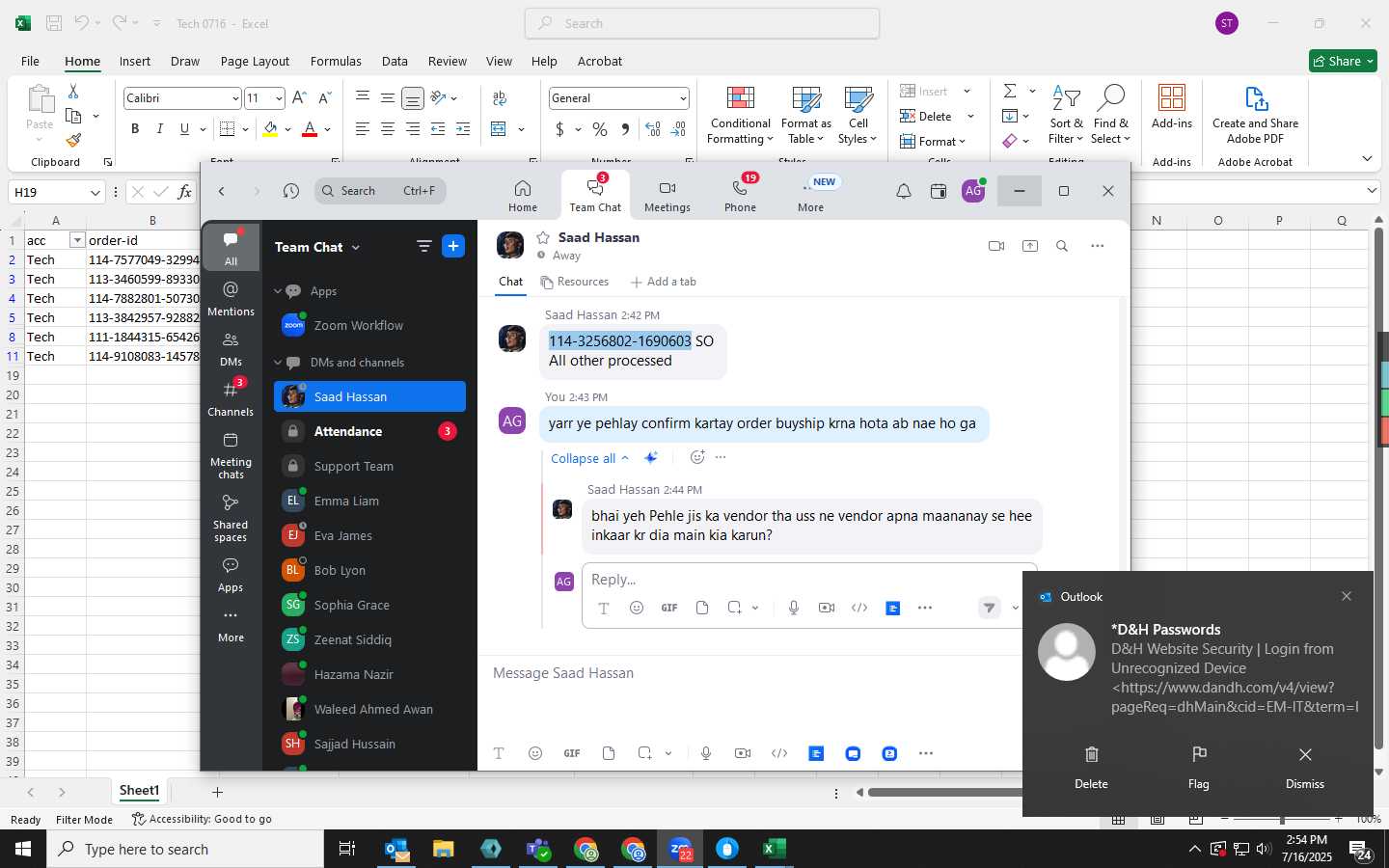Star the Saad Hassan conversation

point(543,237)
